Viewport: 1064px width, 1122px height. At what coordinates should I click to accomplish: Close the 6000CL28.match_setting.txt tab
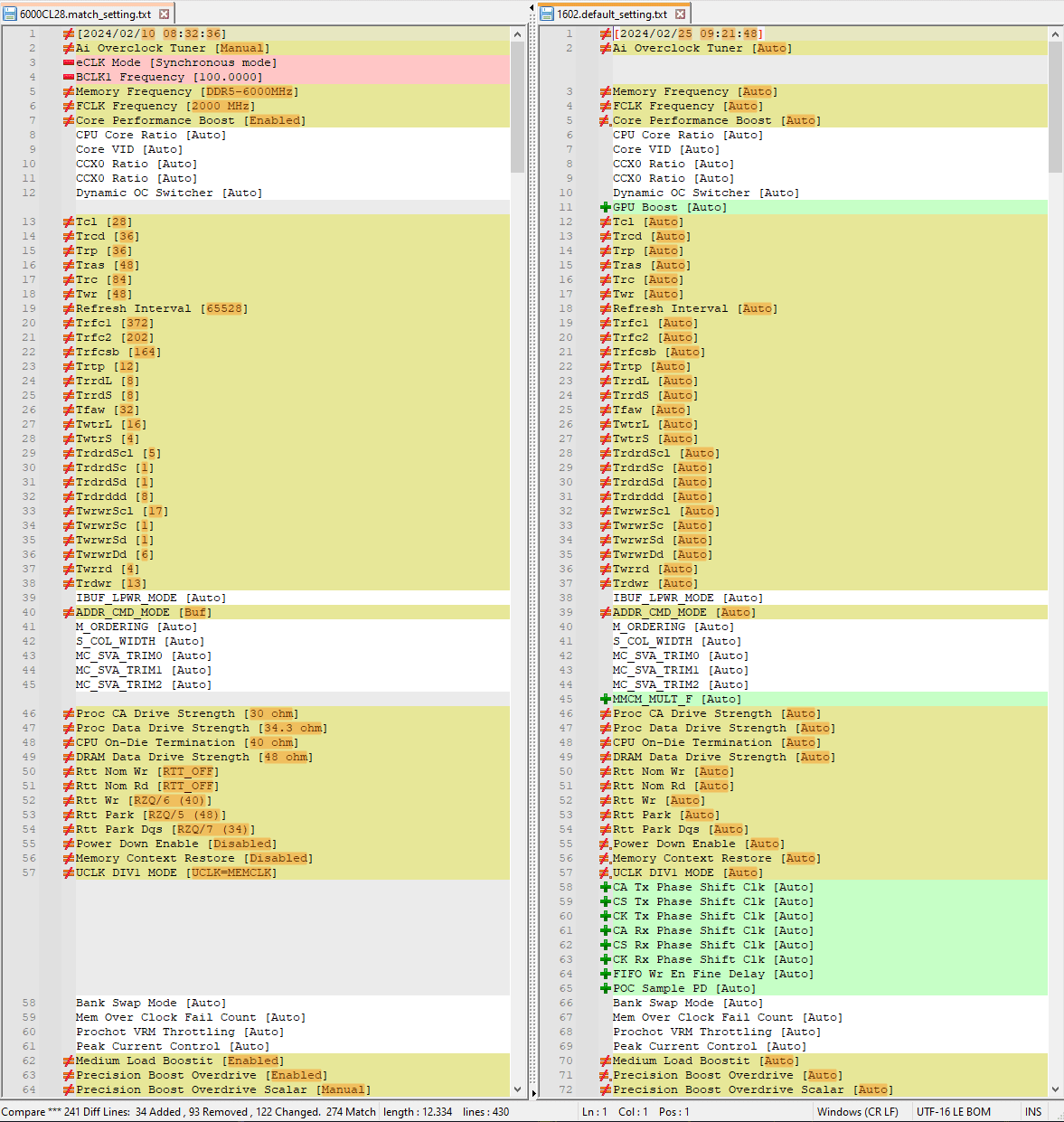click(x=164, y=14)
